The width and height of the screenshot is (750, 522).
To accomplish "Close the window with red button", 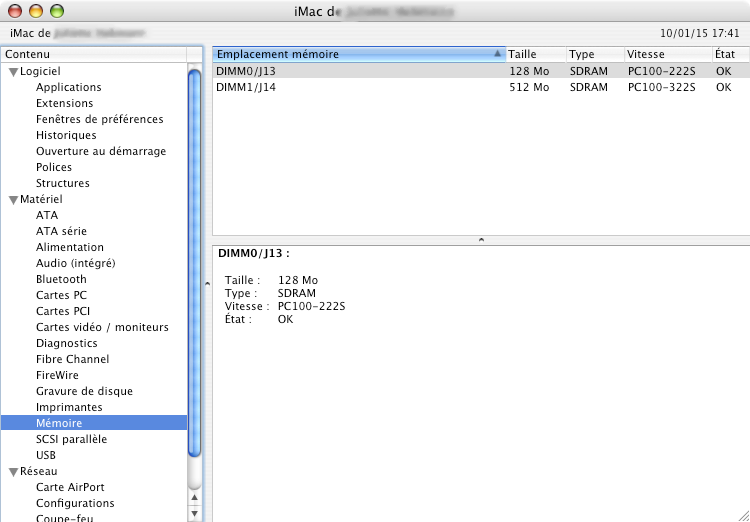I will [15, 11].
